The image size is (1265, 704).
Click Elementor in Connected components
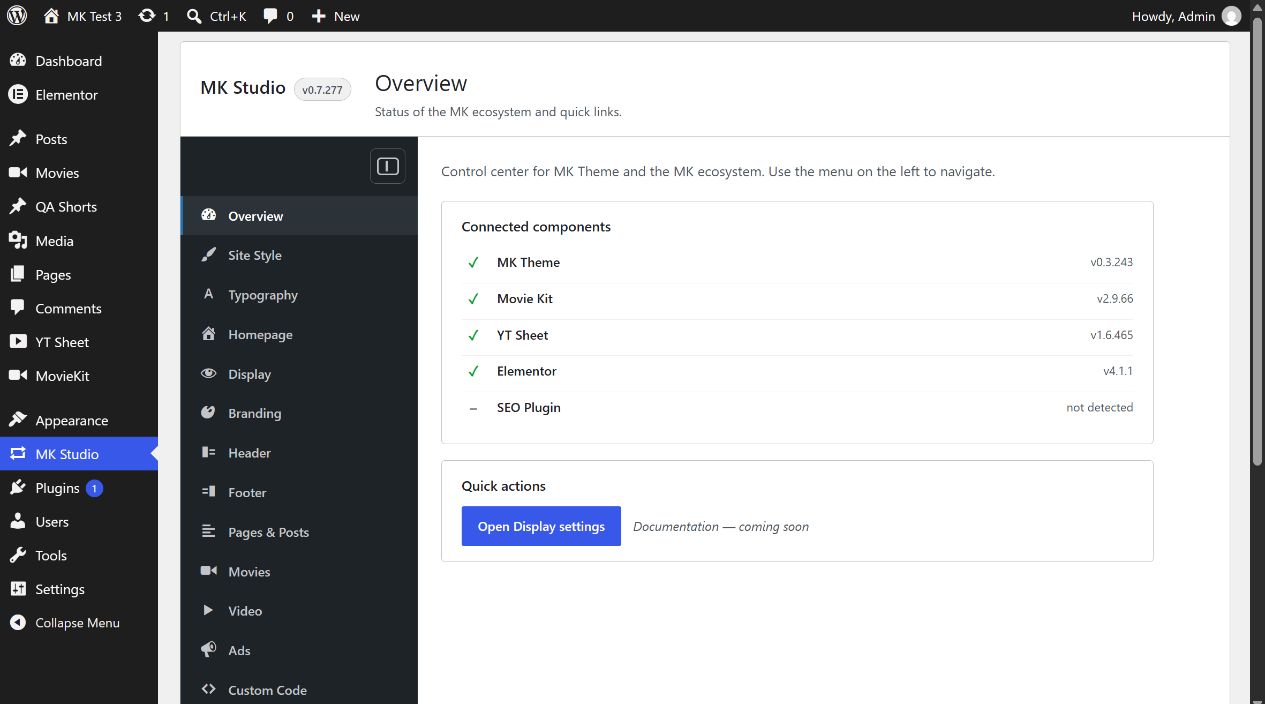coord(527,371)
